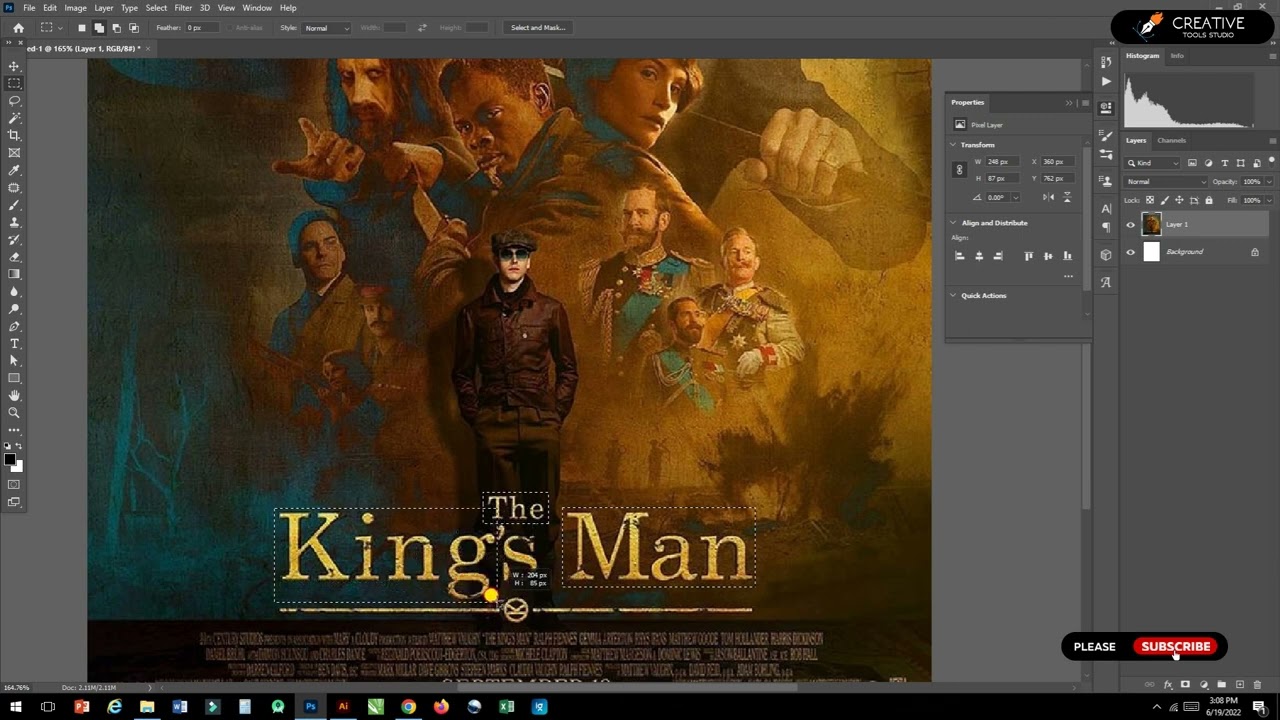This screenshot has width=1280, height=720.
Task: Toggle lock all padlock icon
Action: (1208, 200)
